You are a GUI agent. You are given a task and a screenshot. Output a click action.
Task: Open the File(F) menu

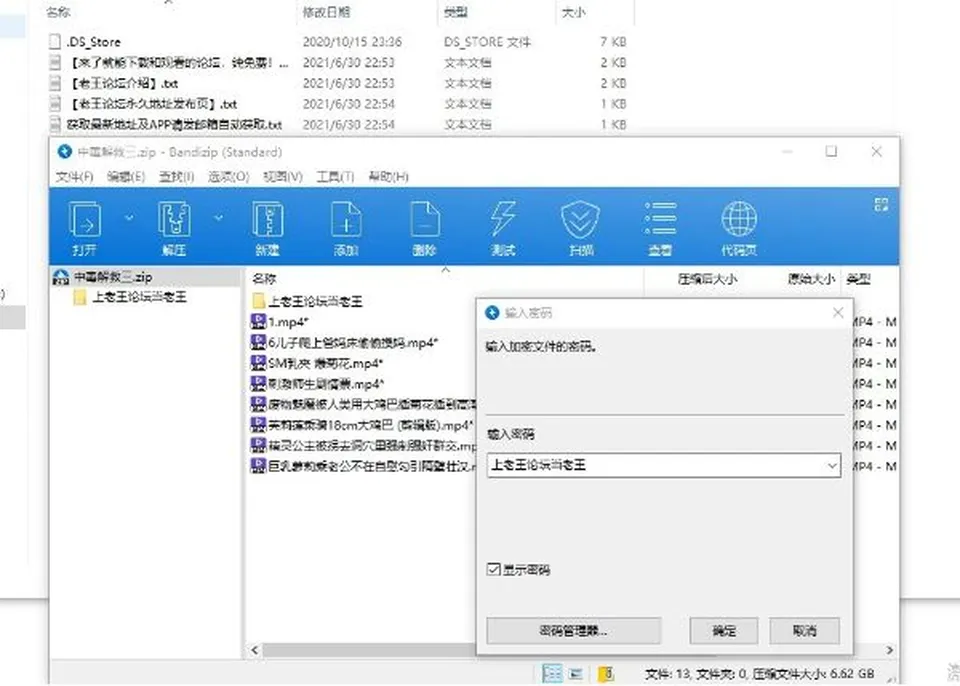pyautogui.click(x=74, y=176)
